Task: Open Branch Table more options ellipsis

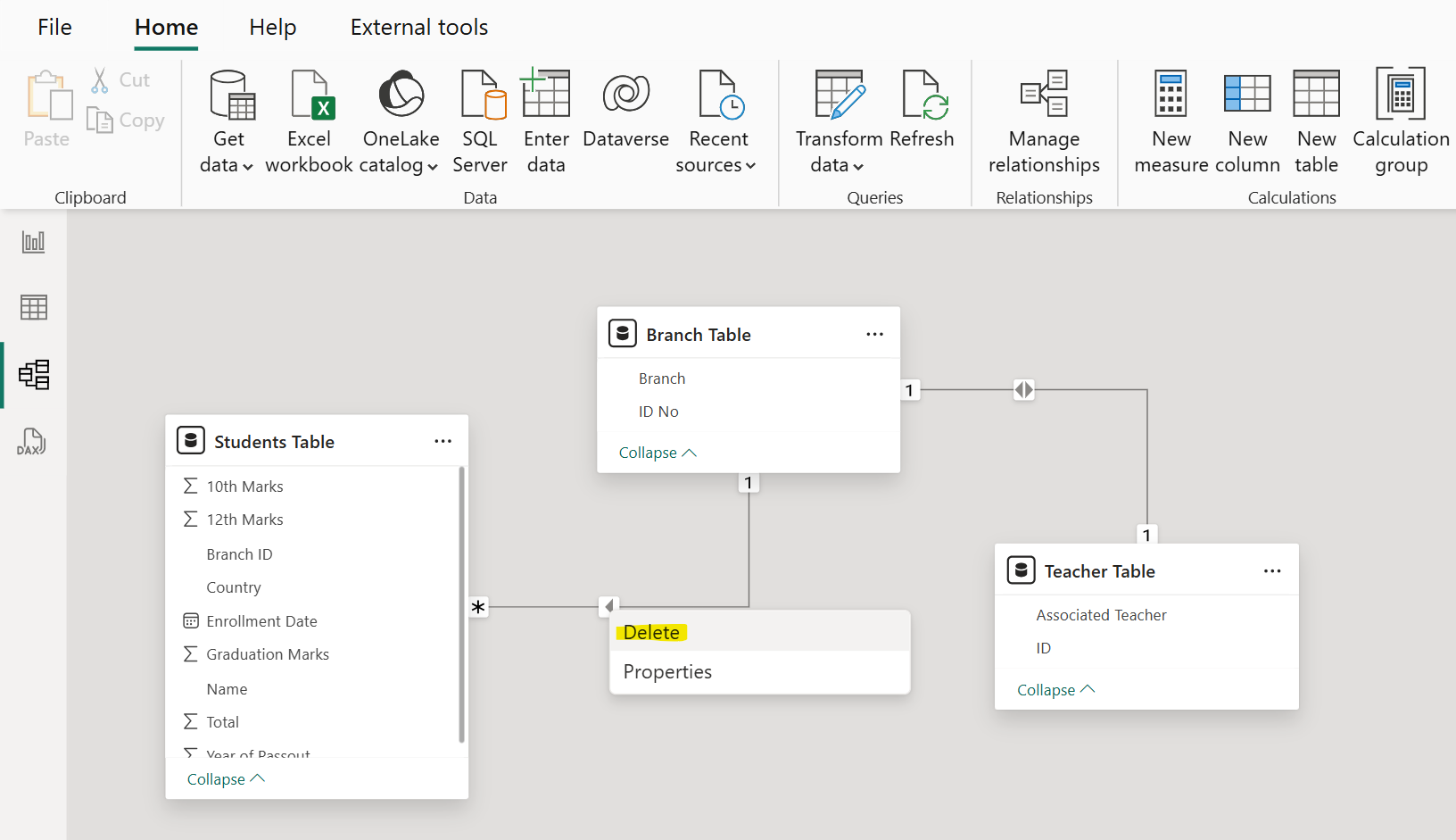Action: click(874, 335)
